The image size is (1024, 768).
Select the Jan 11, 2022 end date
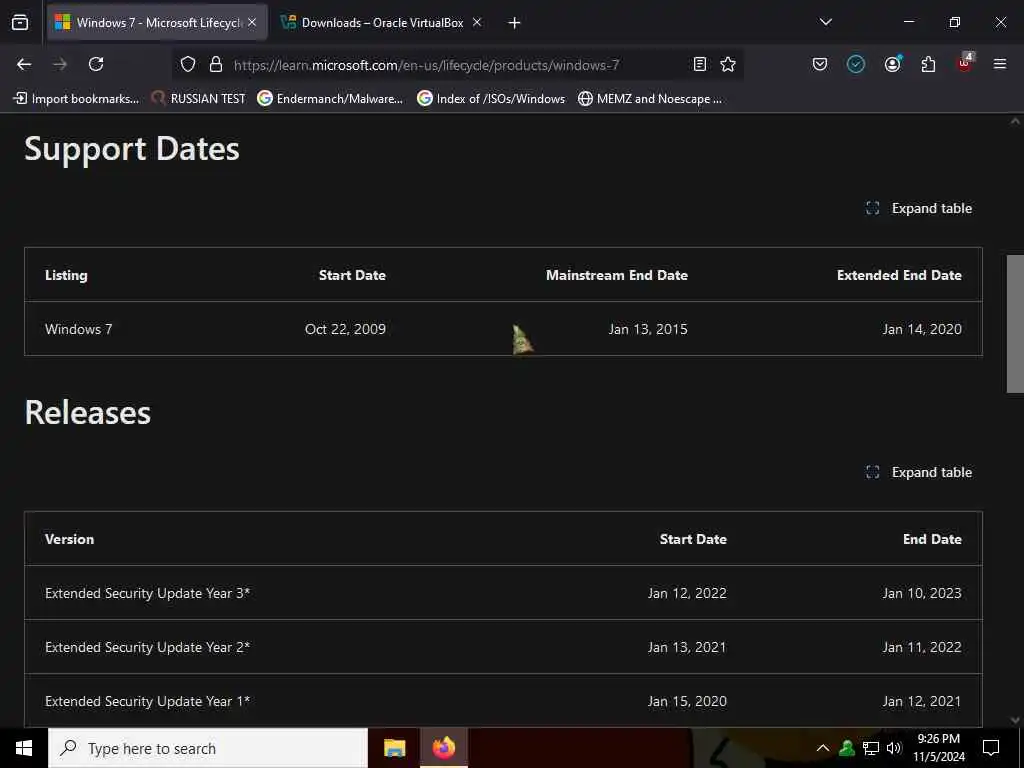click(922, 647)
